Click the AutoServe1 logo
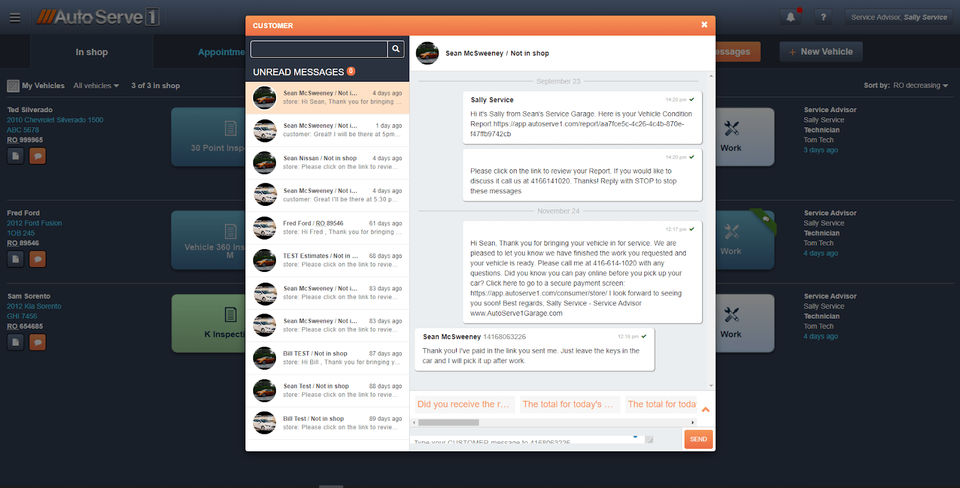The width and height of the screenshot is (960, 488). coord(98,17)
